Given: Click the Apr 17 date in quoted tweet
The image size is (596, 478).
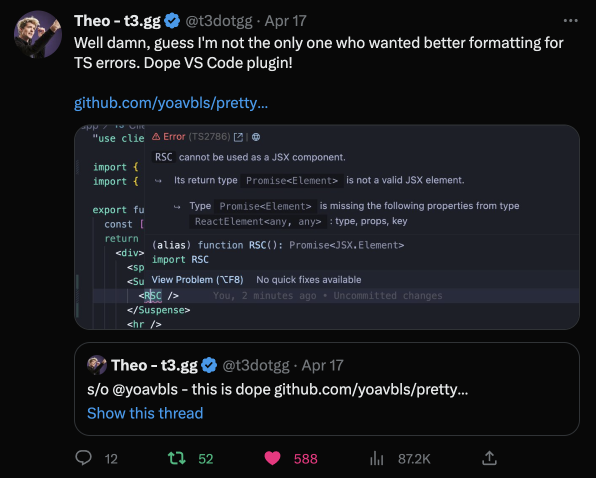Looking at the screenshot, I should 322,366.
